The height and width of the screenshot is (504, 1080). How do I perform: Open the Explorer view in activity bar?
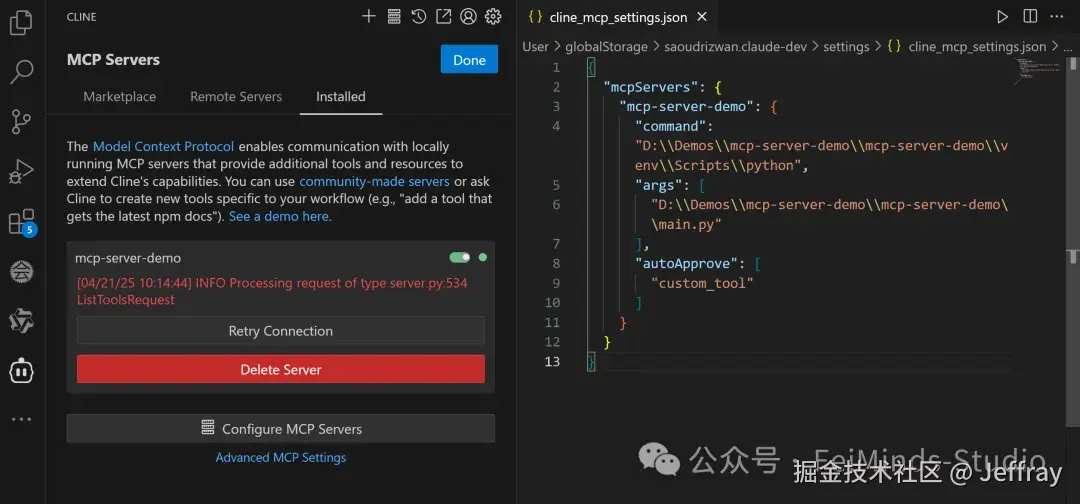point(21,23)
